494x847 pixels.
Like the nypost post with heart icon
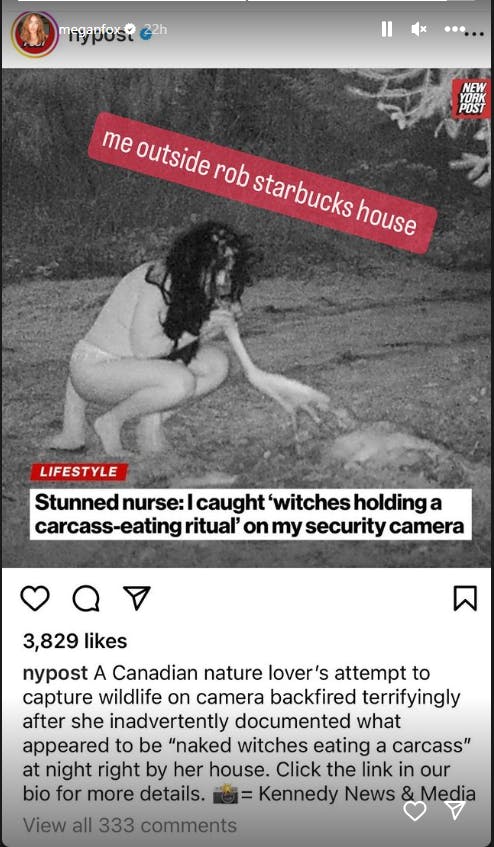click(35, 598)
